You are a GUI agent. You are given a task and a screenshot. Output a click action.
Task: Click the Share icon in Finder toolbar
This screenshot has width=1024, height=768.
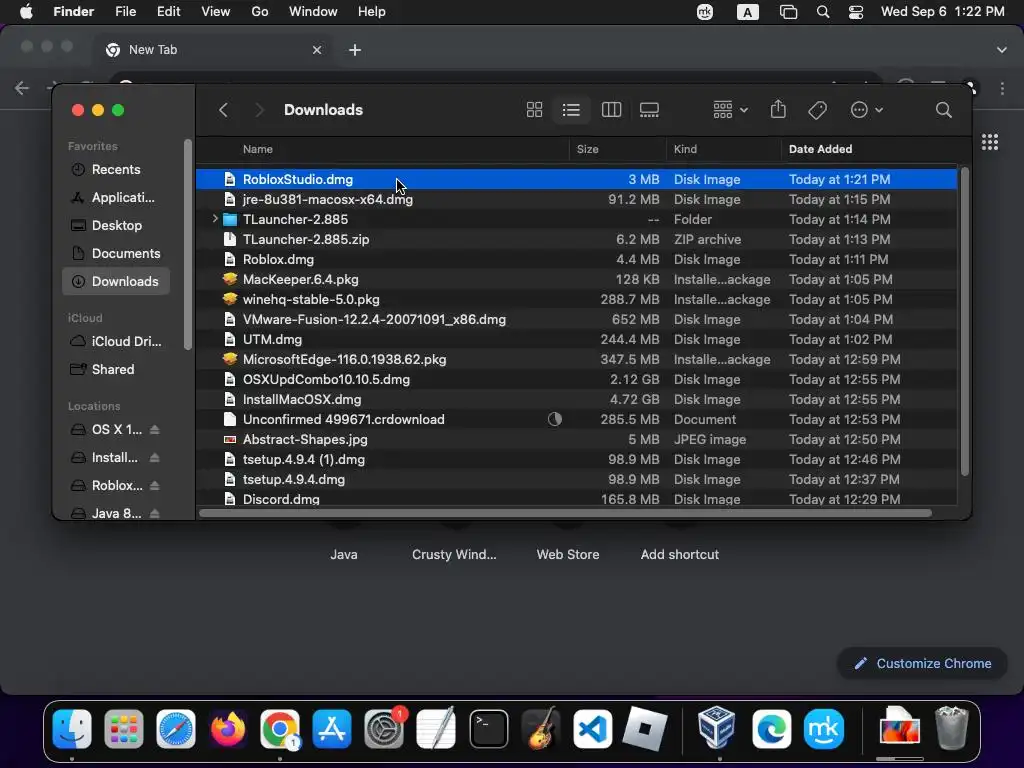pos(778,109)
